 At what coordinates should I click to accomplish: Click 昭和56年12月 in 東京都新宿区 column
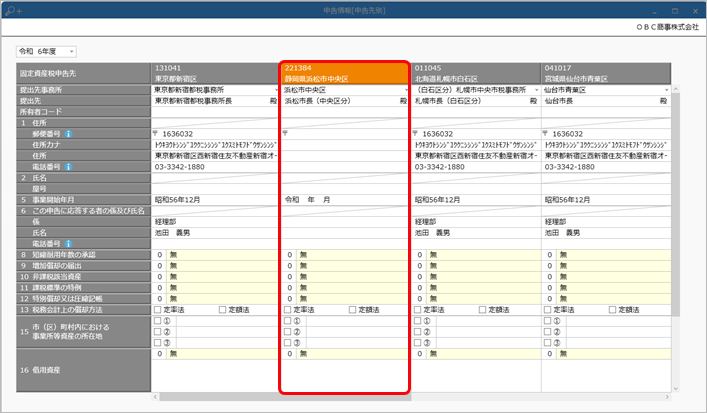coord(216,200)
